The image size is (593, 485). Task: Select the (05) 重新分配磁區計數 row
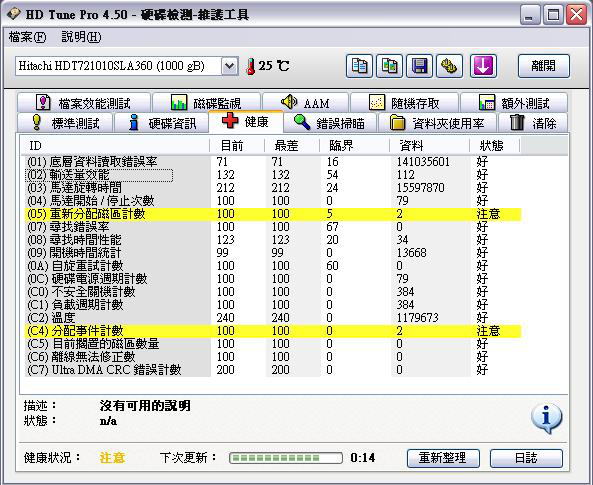[x=273, y=214]
